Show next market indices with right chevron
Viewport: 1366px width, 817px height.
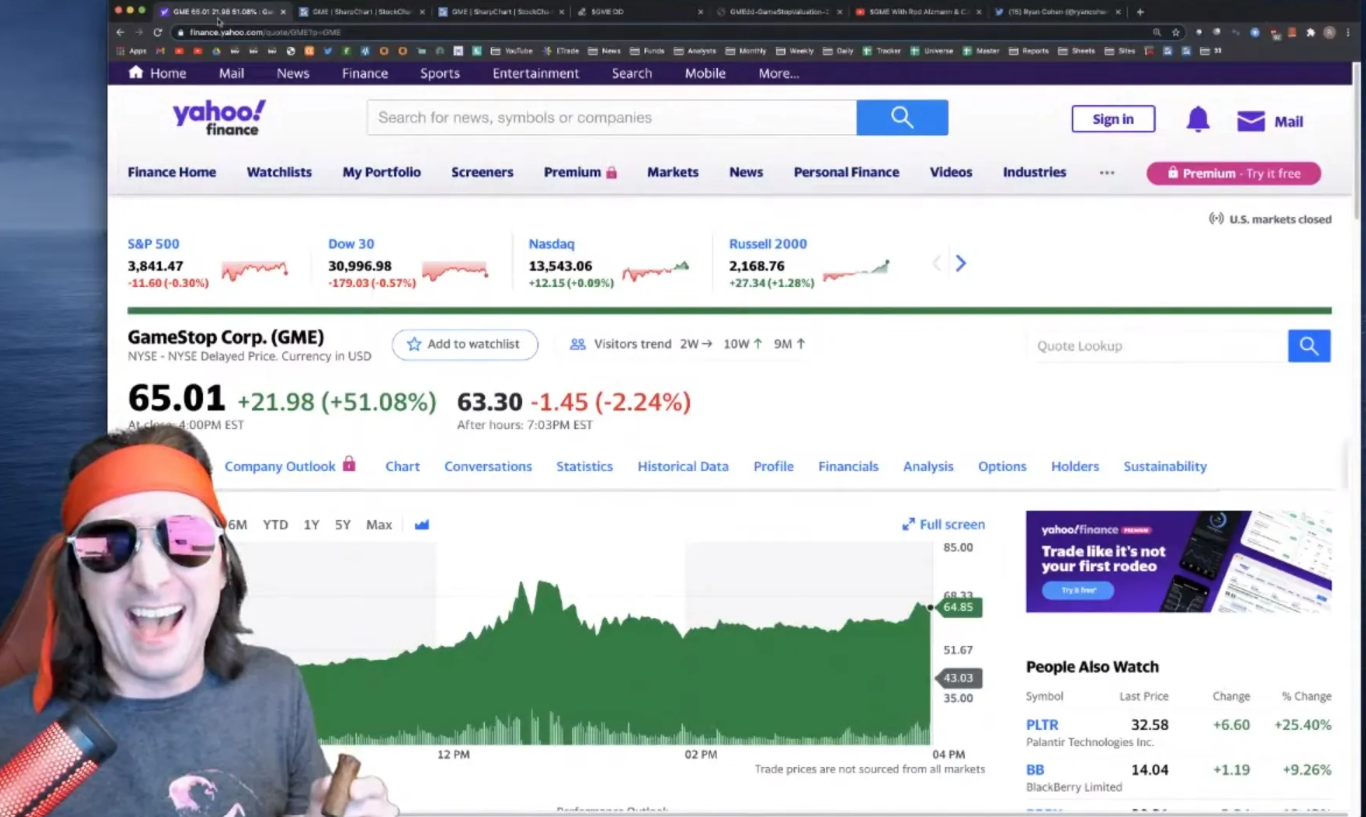pos(960,263)
